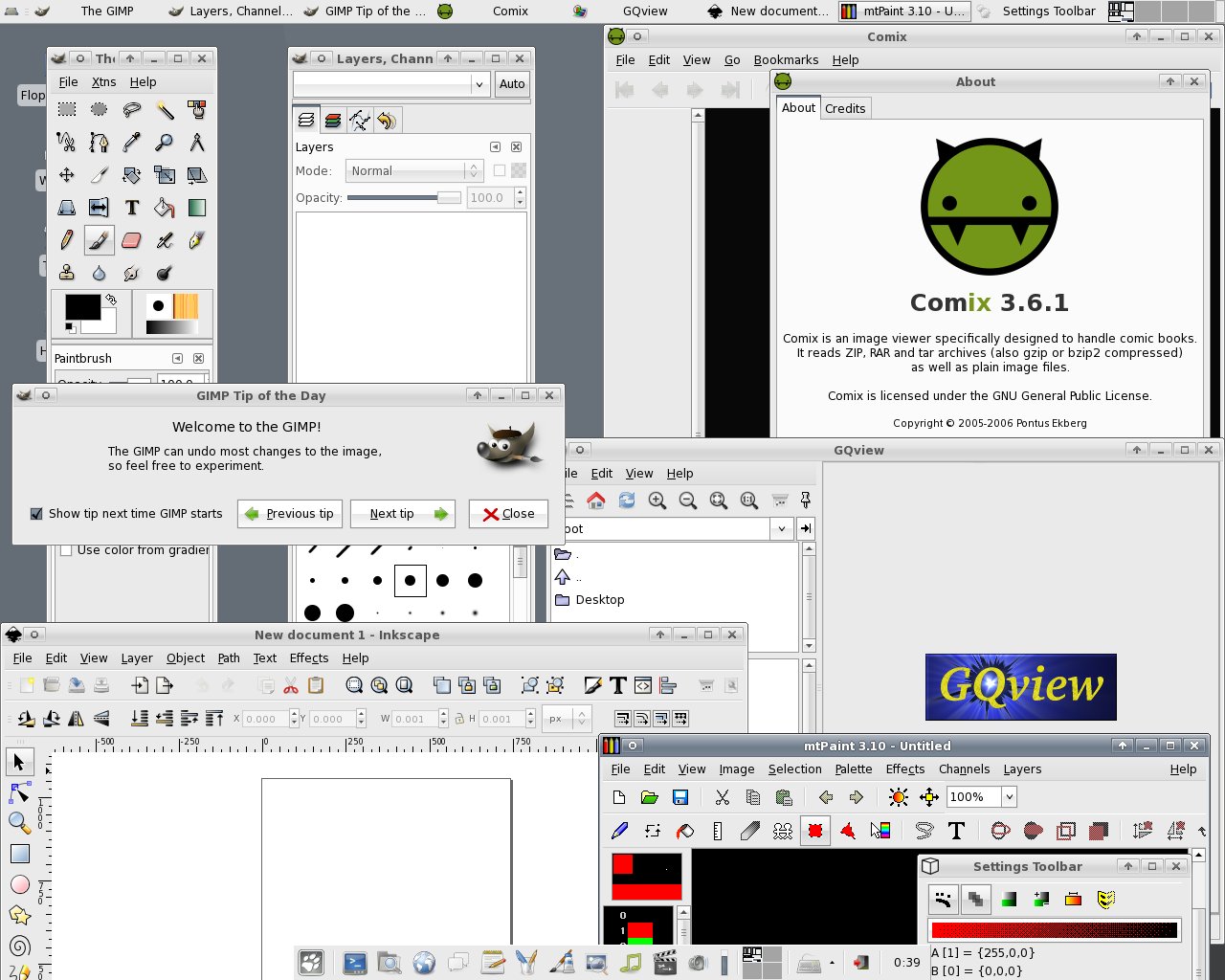Close the GIMP Tip of the Day
Viewport: 1225px width, 980px height.
508,514
